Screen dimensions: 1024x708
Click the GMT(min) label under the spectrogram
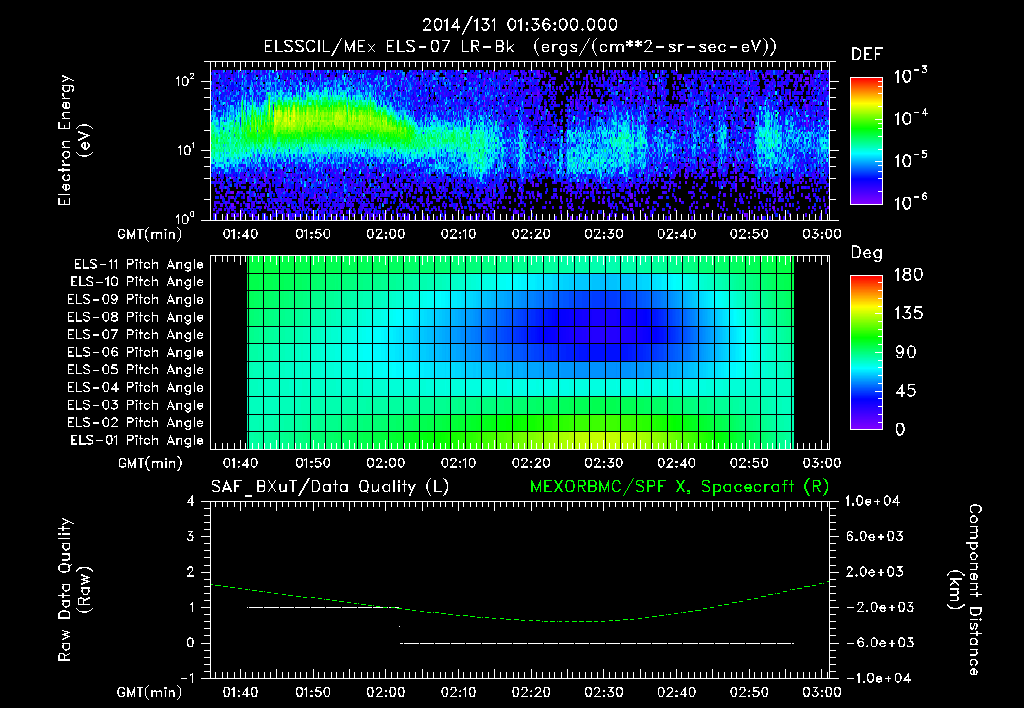click(x=149, y=234)
